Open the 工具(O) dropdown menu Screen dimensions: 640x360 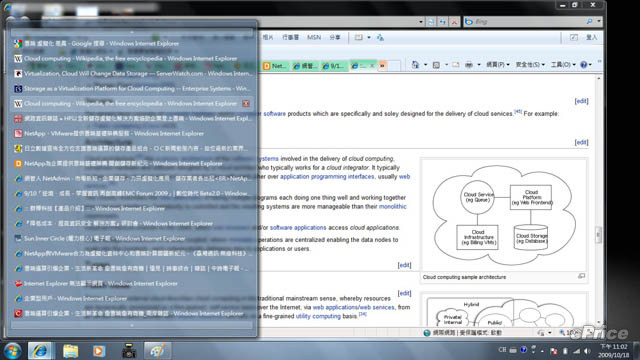[563, 65]
